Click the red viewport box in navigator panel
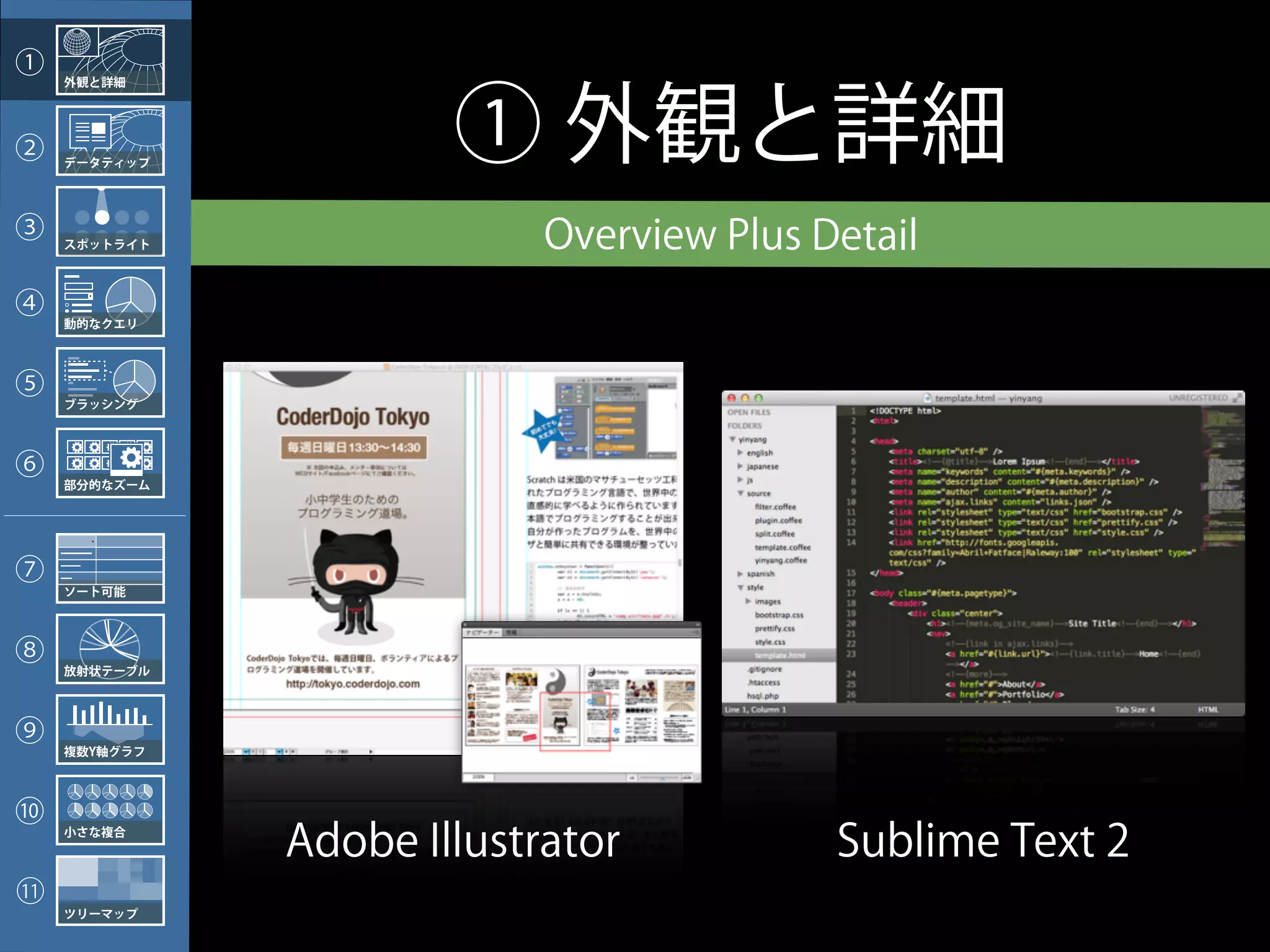This screenshot has width=1270, height=952. click(575, 721)
